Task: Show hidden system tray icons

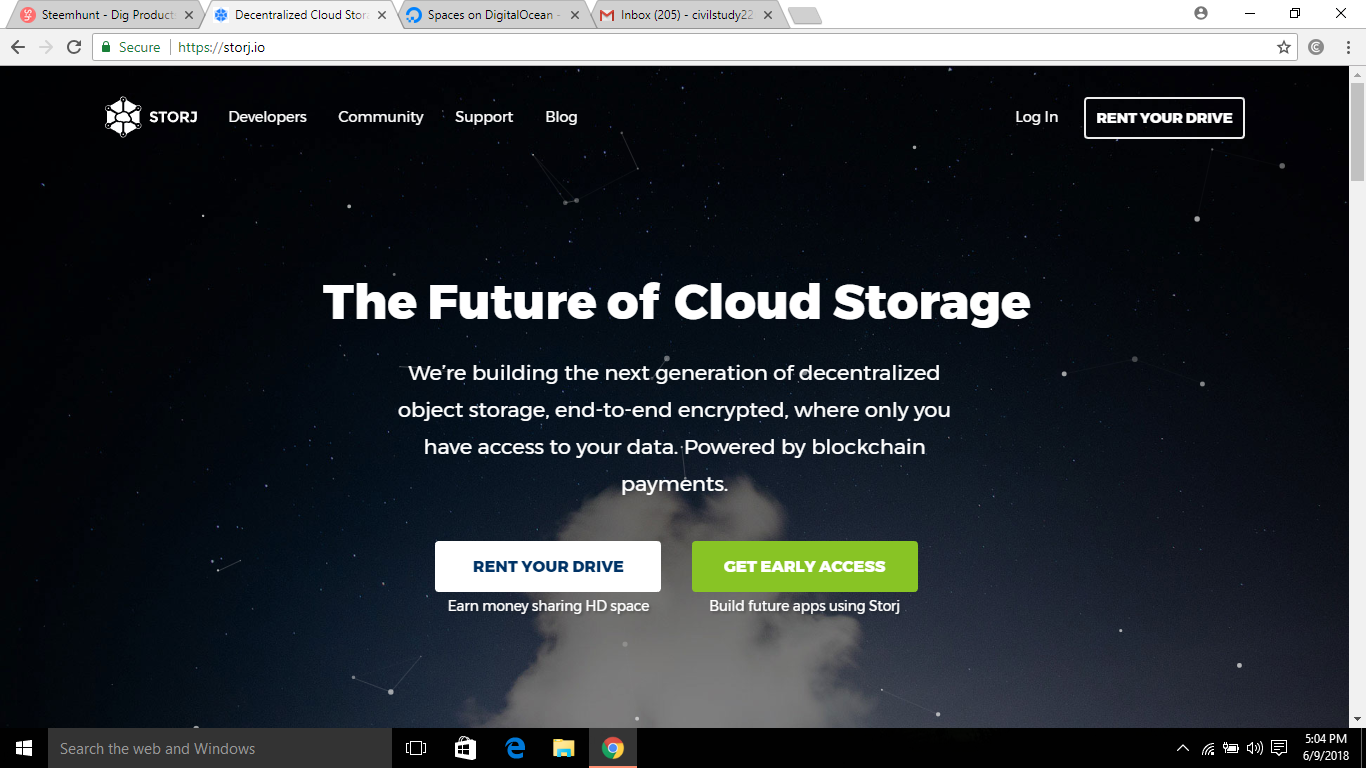Action: pos(1183,748)
